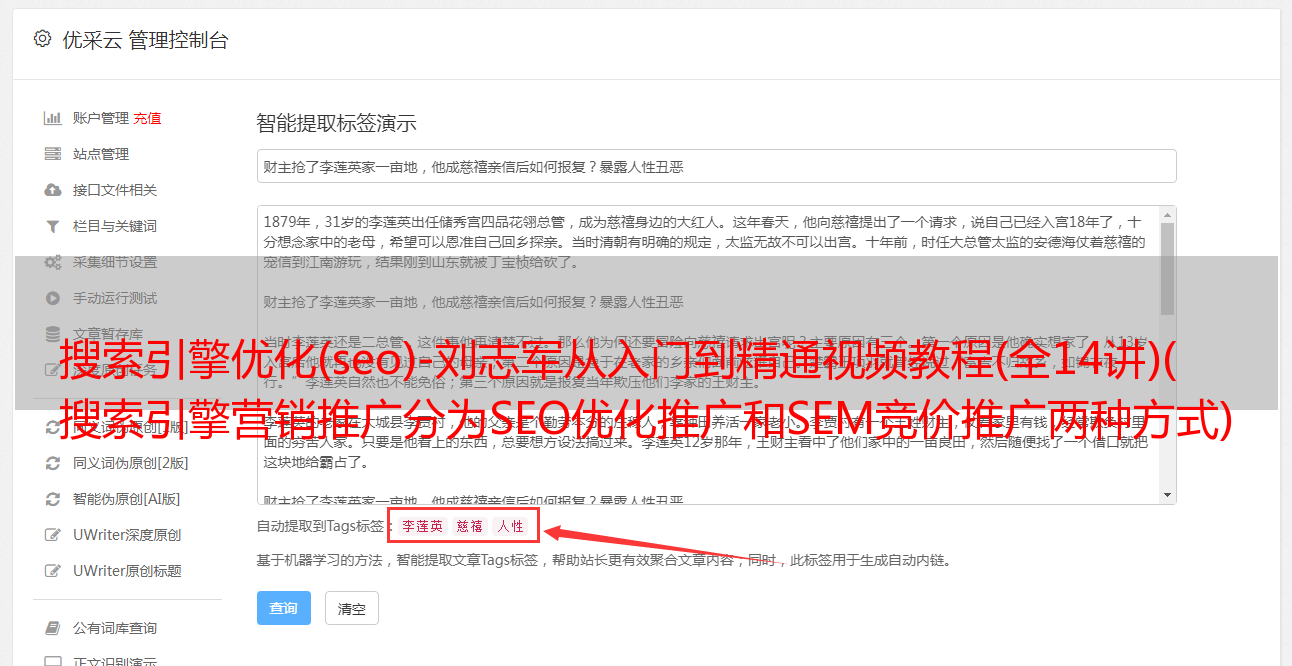1292x666 pixels.
Task: Click the text area scrollbar up arrow
Action: click(x=1167, y=215)
